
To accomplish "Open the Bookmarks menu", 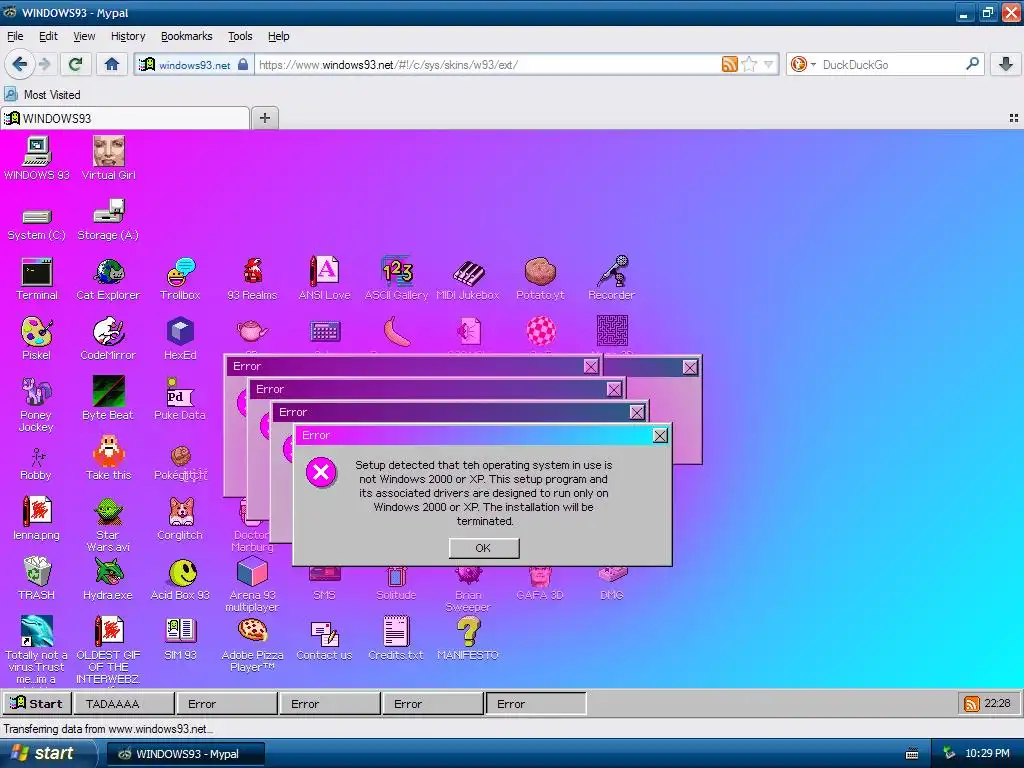I will (x=186, y=36).
